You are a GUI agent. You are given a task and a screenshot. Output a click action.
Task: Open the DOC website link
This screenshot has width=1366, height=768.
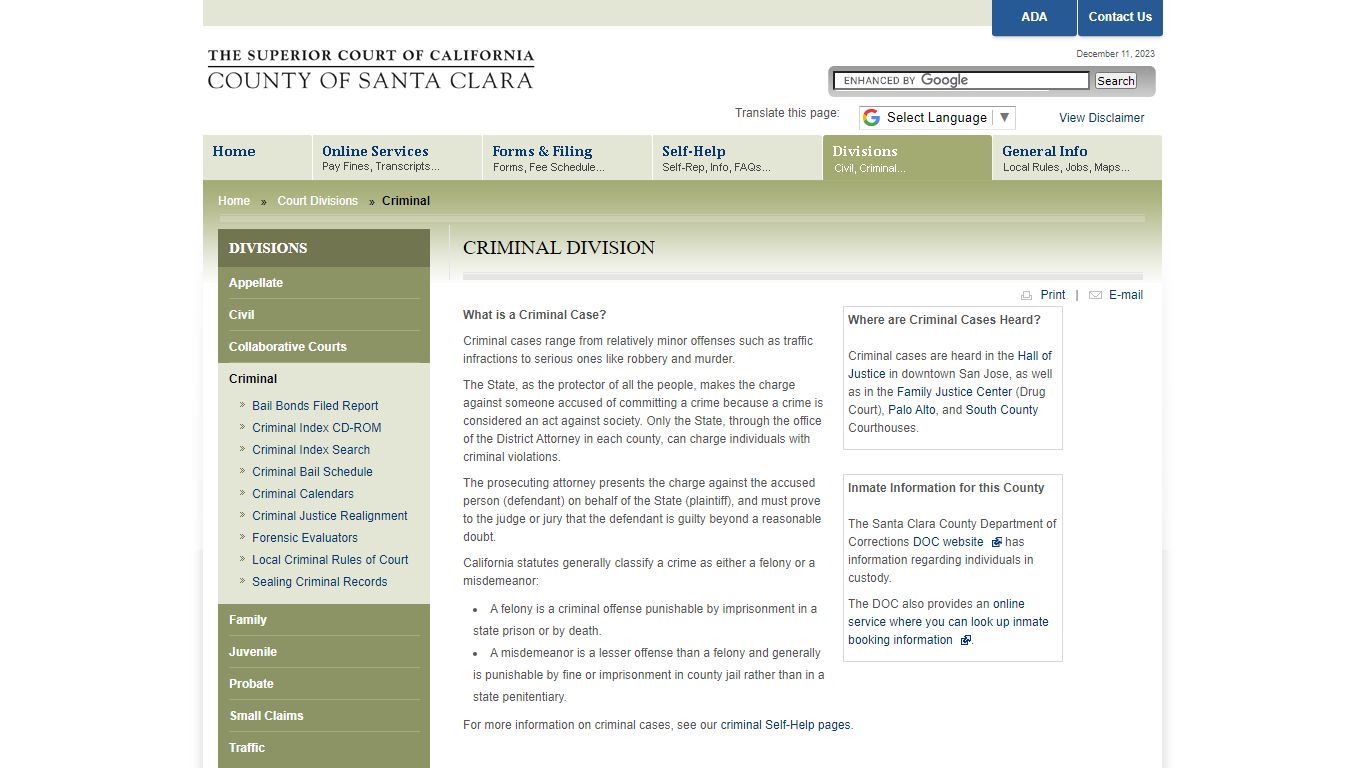pyautogui.click(x=948, y=542)
